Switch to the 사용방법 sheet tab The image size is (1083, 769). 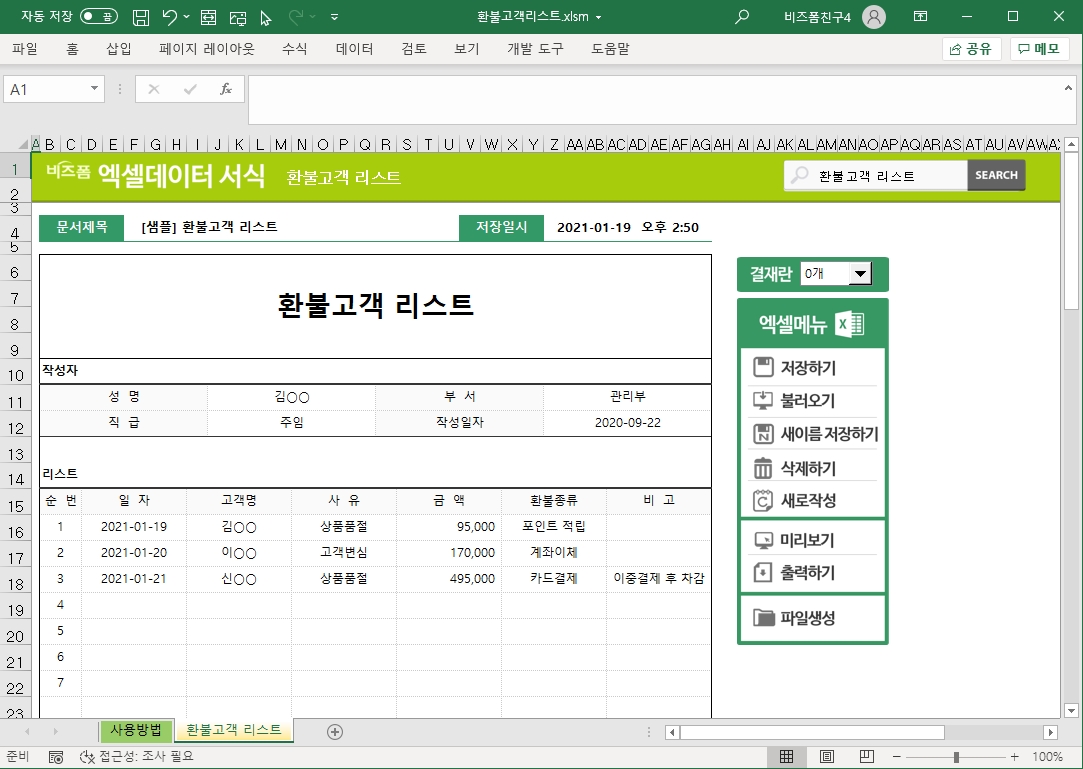tap(136, 730)
